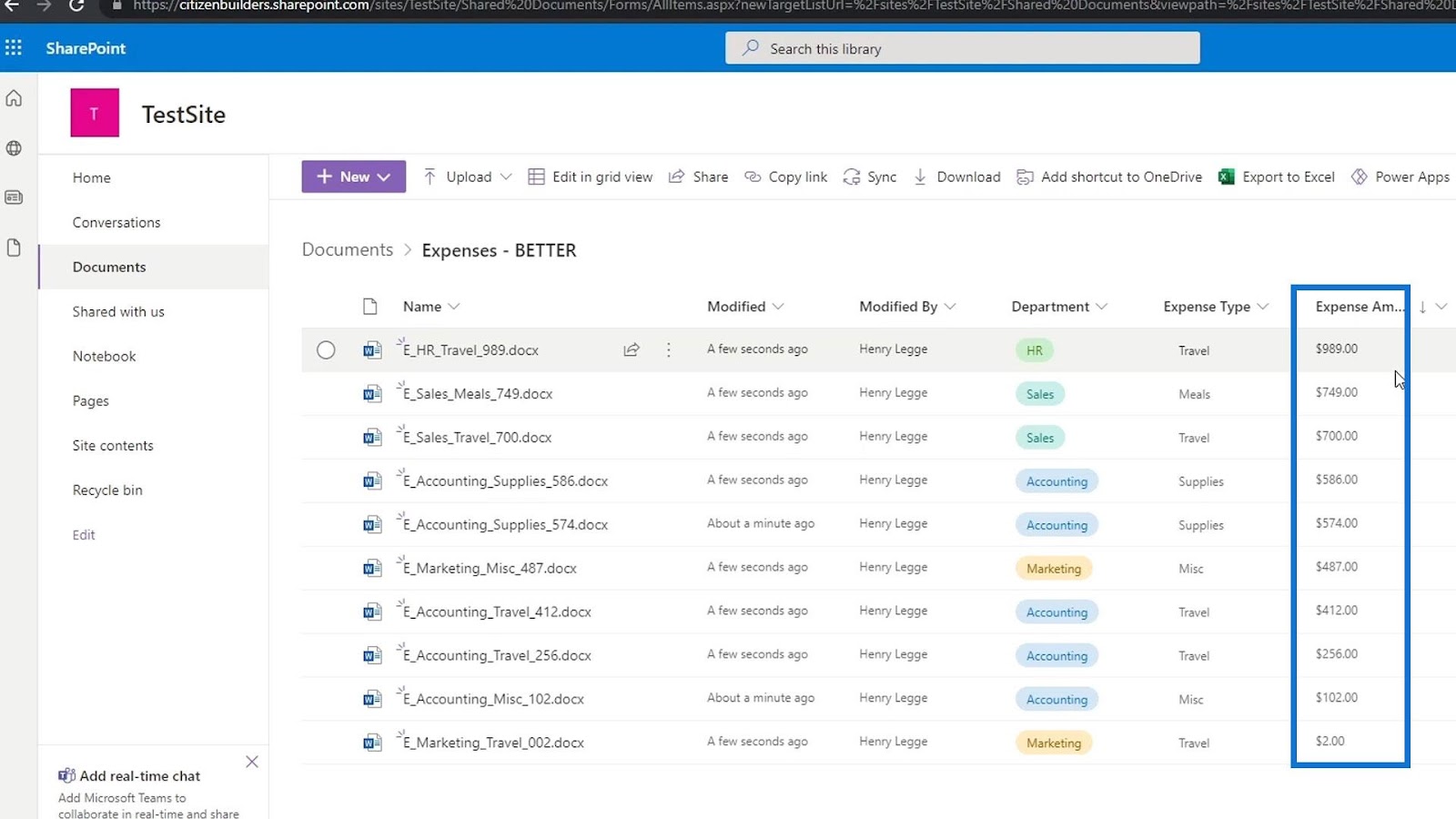Close the Add real-time chat panel
Viewport: 1456px width, 819px height.
click(252, 762)
